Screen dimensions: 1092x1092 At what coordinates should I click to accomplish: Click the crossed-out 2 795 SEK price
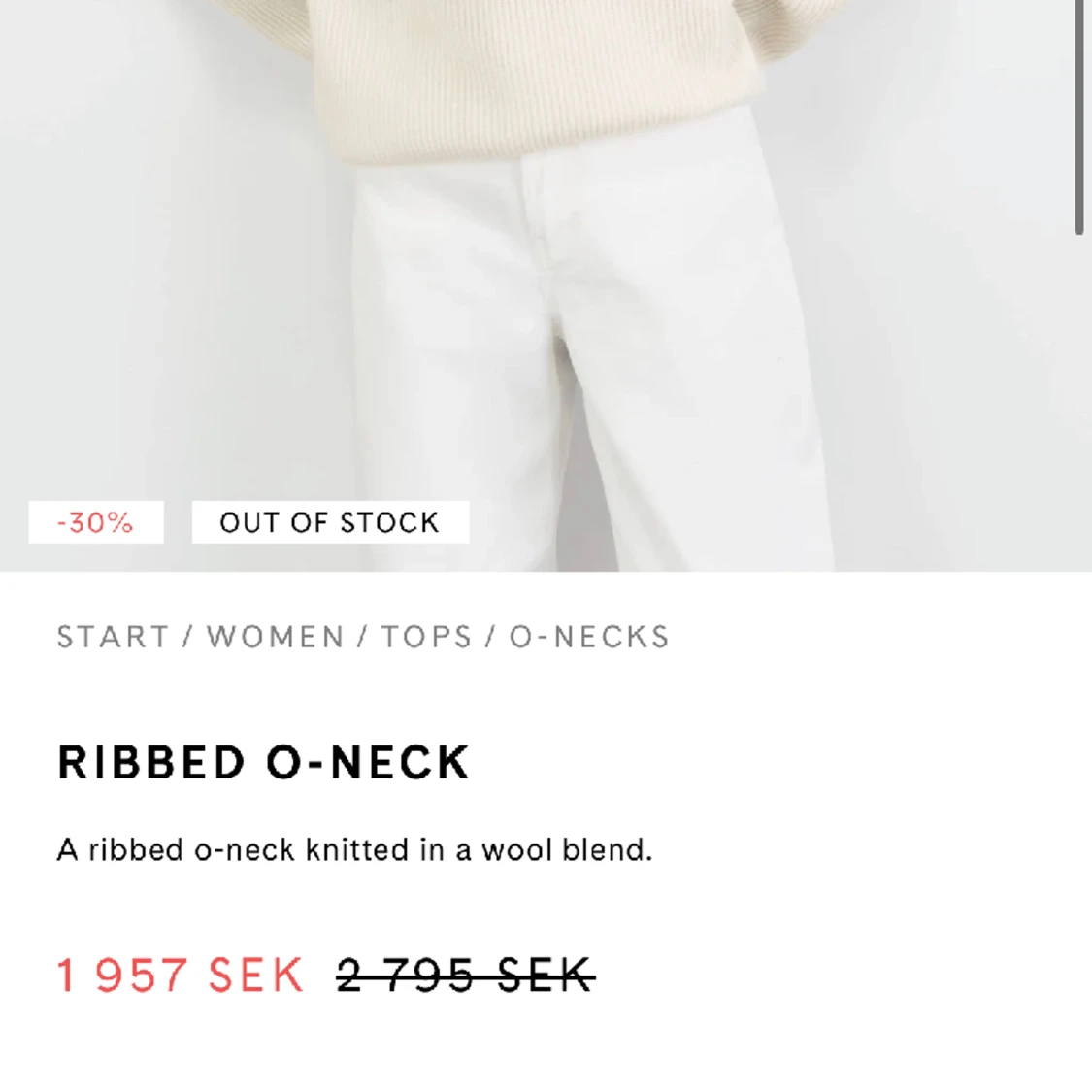pos(465,975)
